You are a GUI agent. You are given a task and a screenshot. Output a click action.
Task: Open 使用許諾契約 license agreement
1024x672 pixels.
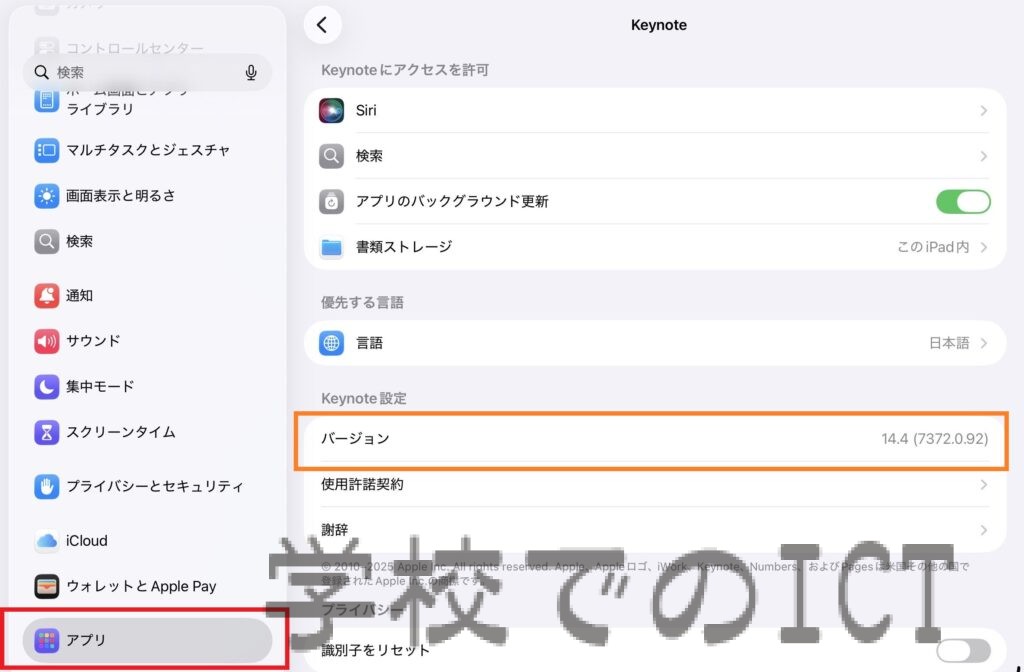[x=654, y=485]
